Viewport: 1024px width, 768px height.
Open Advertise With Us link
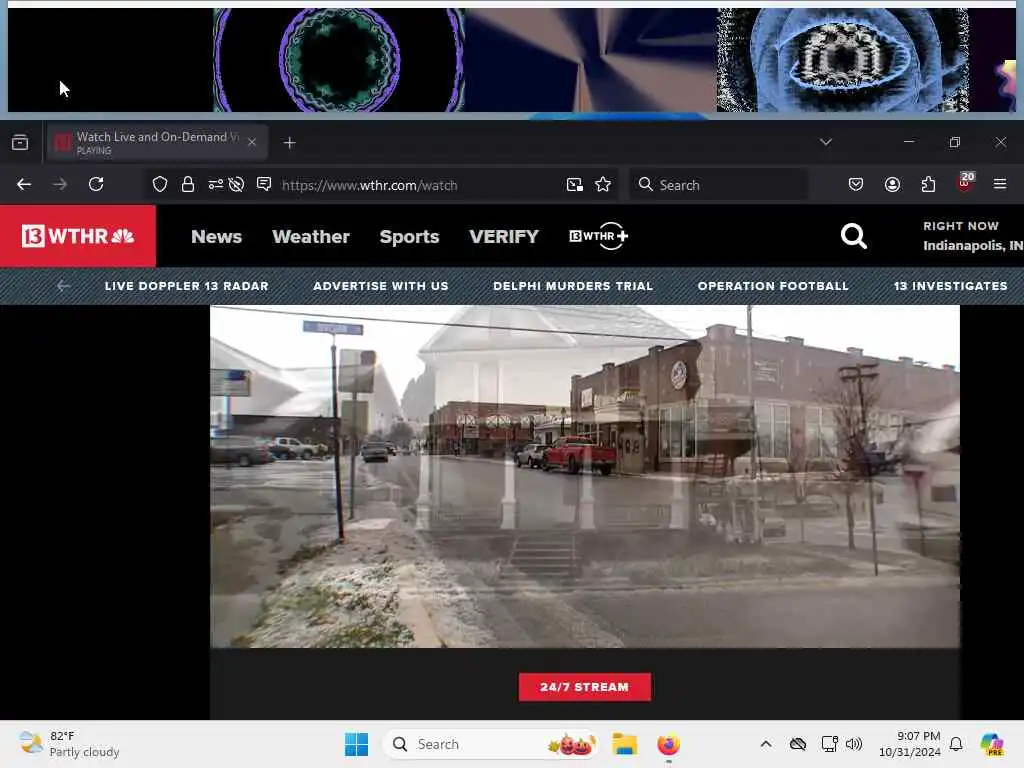click(x=381, y=286)
